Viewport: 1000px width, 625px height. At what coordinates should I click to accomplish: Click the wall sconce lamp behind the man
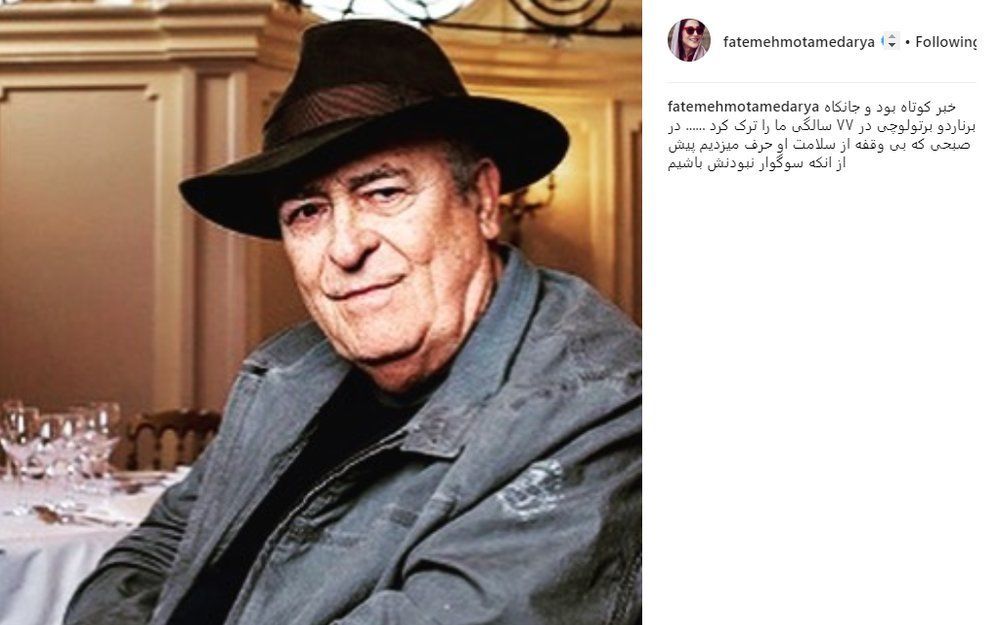[527, 201]
